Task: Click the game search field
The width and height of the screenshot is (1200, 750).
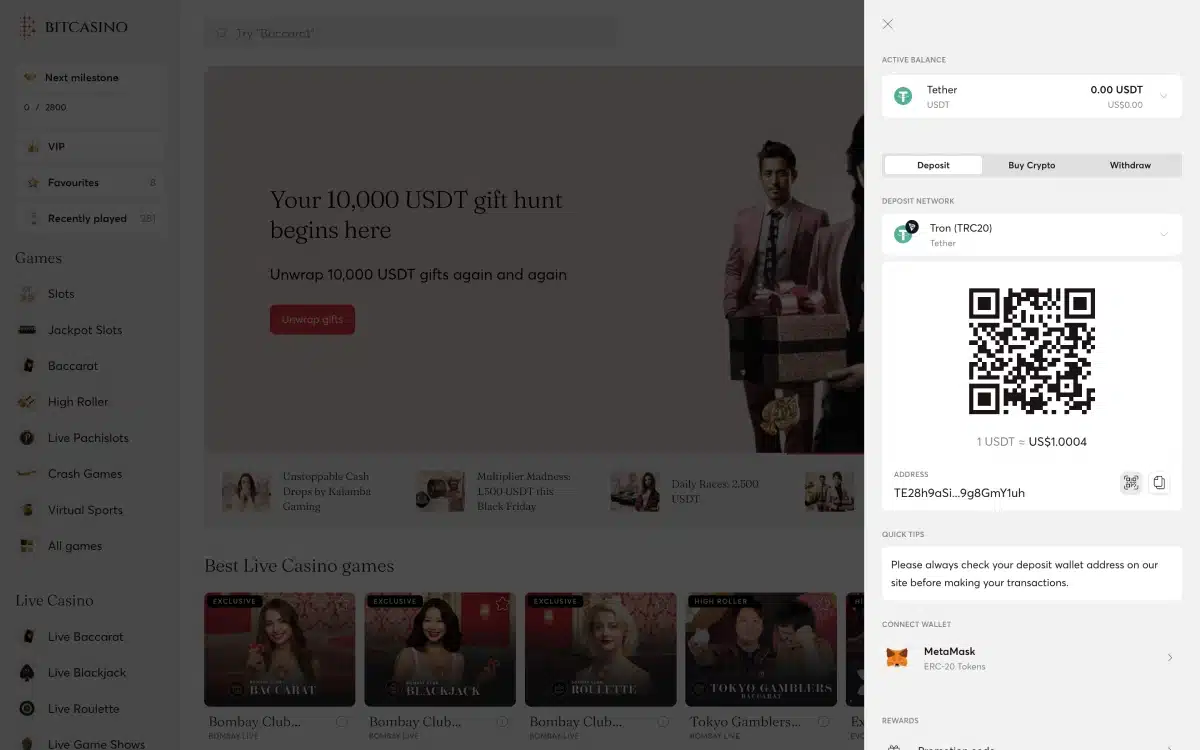Action: (x=410, y=33)
